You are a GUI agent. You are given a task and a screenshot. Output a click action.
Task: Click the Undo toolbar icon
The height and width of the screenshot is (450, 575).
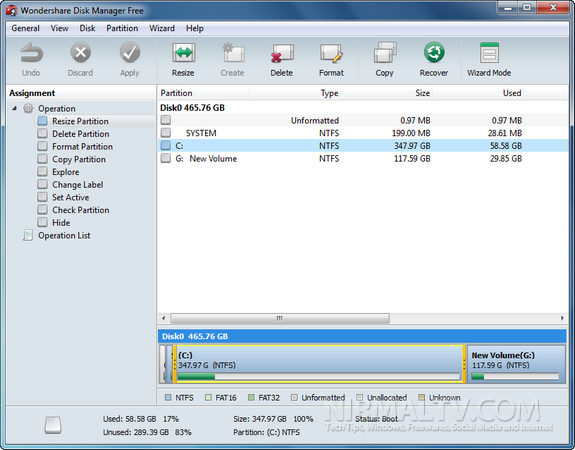[x=31, y=52]
